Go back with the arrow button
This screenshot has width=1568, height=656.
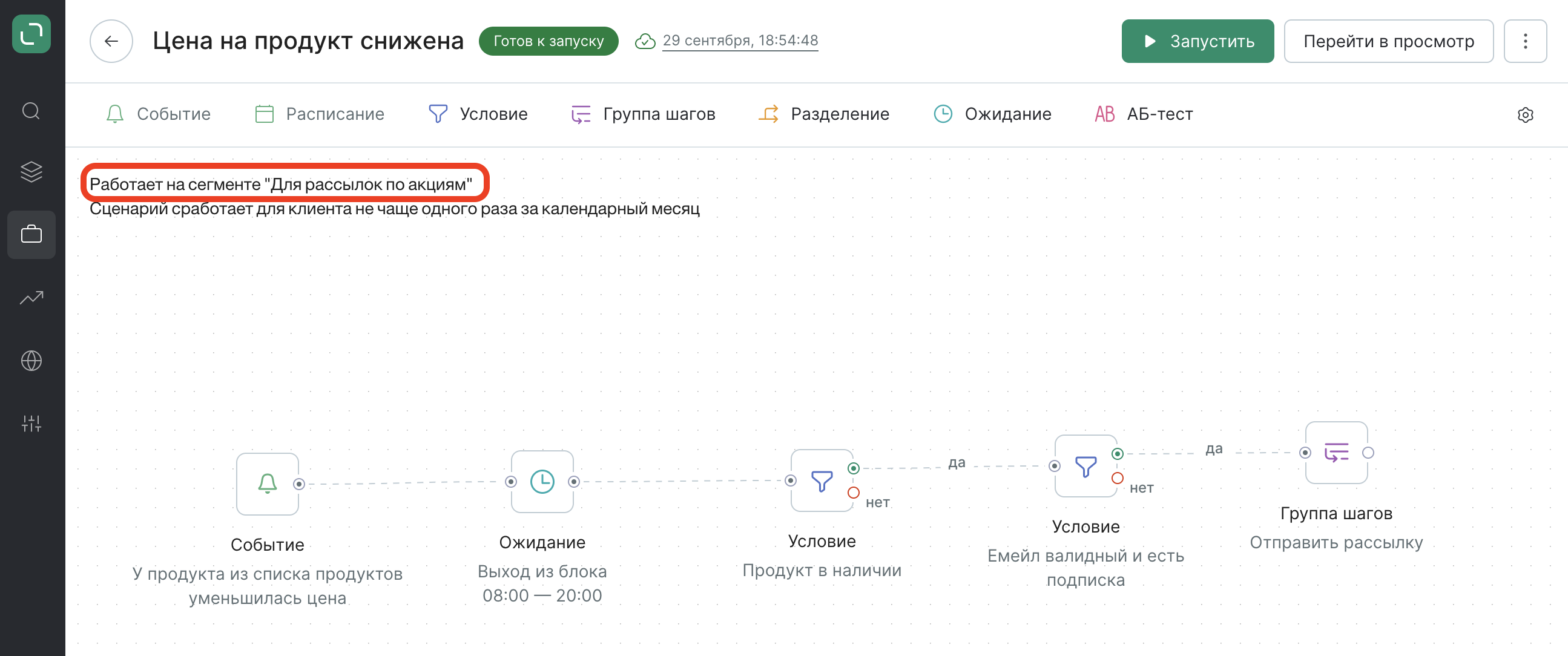click(111, 41)
